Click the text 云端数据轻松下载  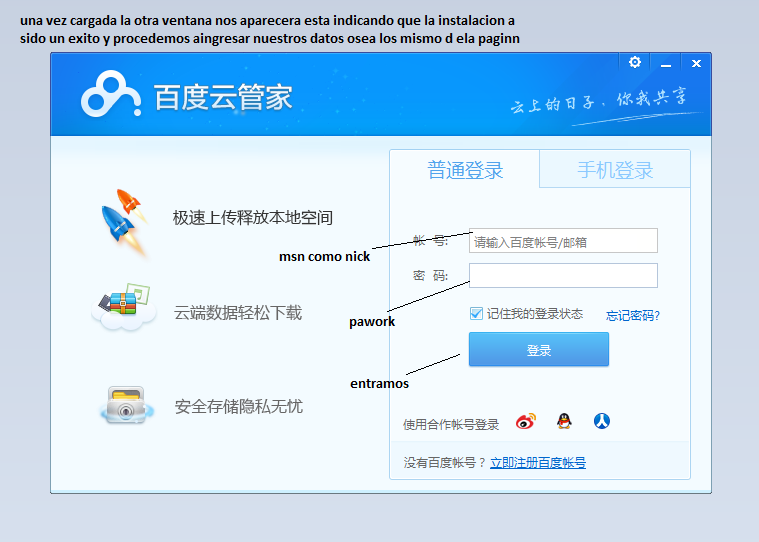(x=238, y=313)
